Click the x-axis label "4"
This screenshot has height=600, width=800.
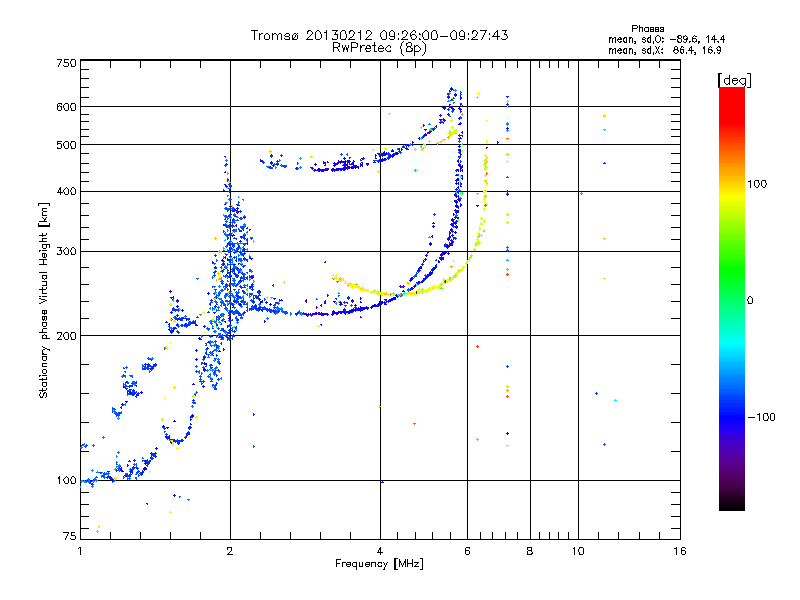pyautogui.click(x=380, y=551)
